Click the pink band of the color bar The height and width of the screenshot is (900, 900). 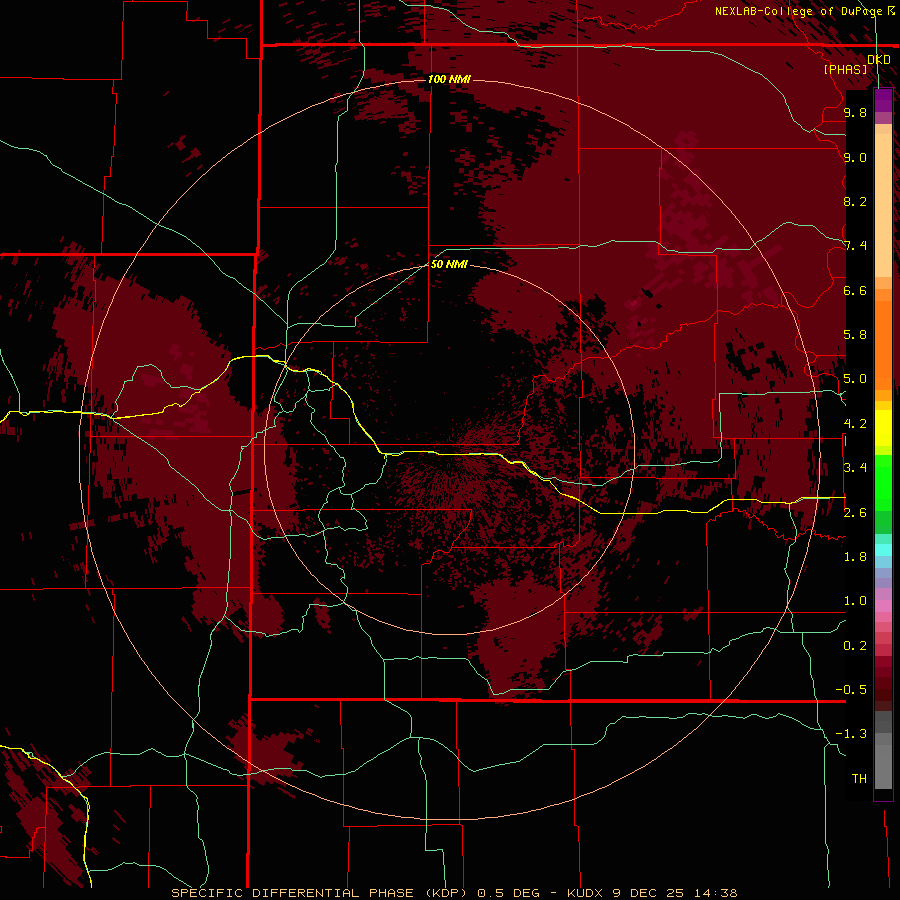883,606
